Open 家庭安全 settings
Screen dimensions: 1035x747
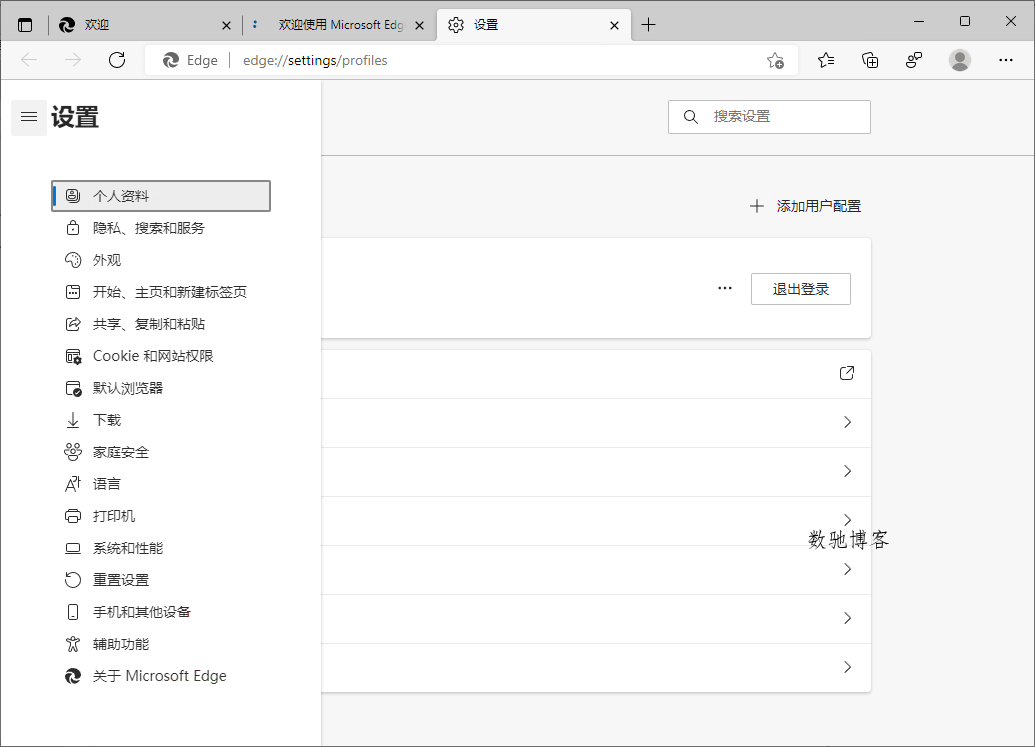(161, 452)
